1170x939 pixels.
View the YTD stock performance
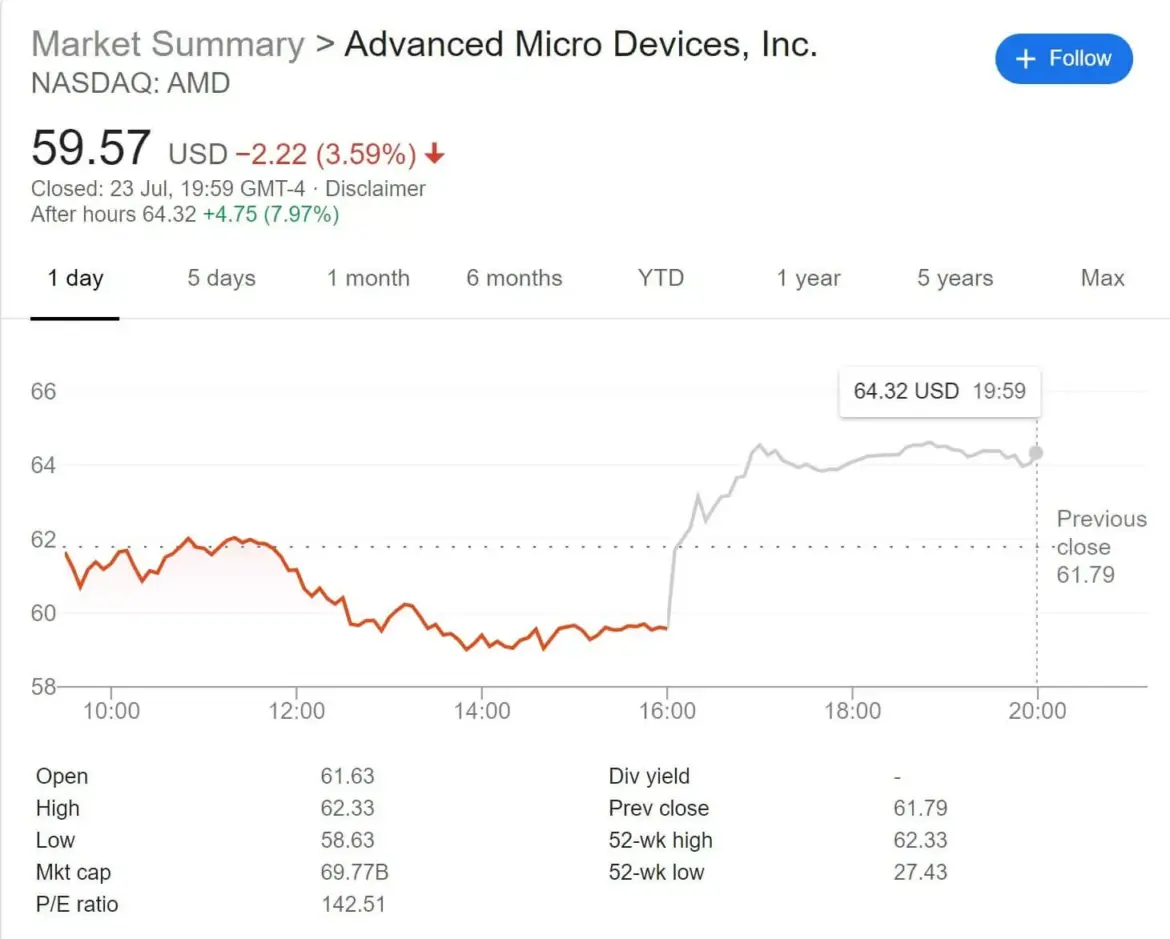[659, 279]
